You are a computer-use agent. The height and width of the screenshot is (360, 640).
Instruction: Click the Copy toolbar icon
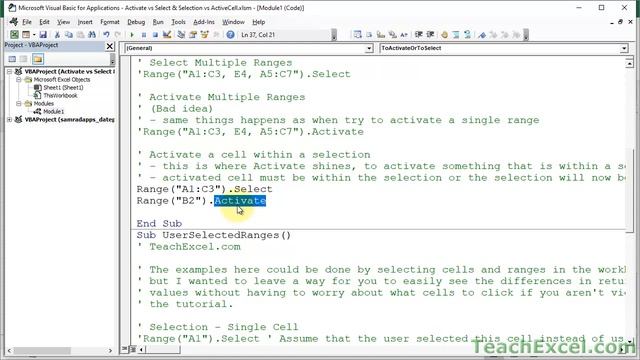[x=69, y=35]
